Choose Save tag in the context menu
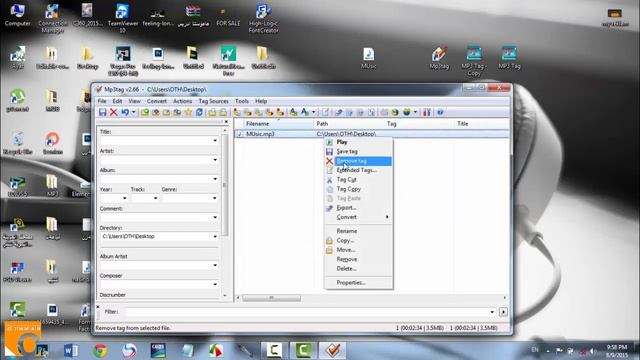Image resolution: width=640 pixels, height=360 pixels. point(358,151)
